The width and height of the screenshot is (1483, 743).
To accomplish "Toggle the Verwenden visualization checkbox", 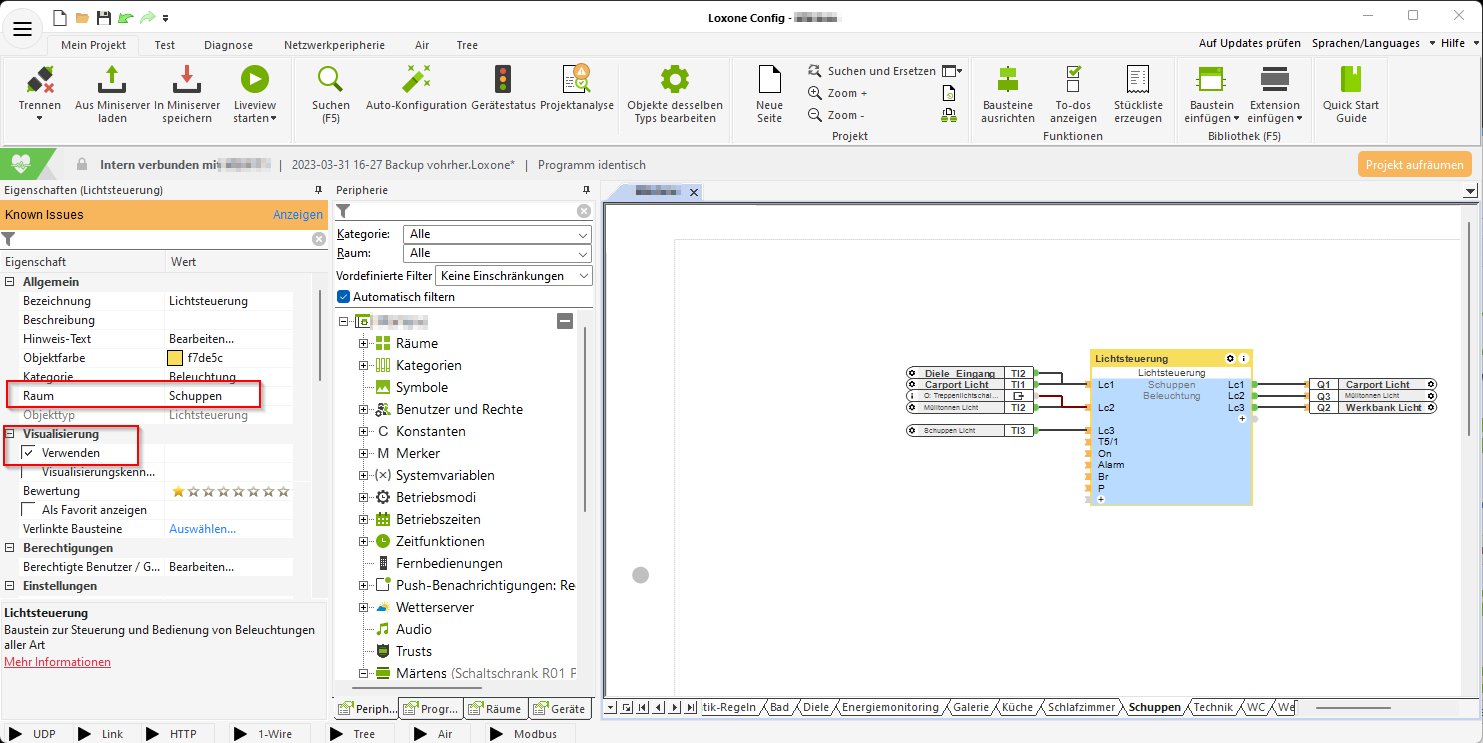I will (29, 453).
